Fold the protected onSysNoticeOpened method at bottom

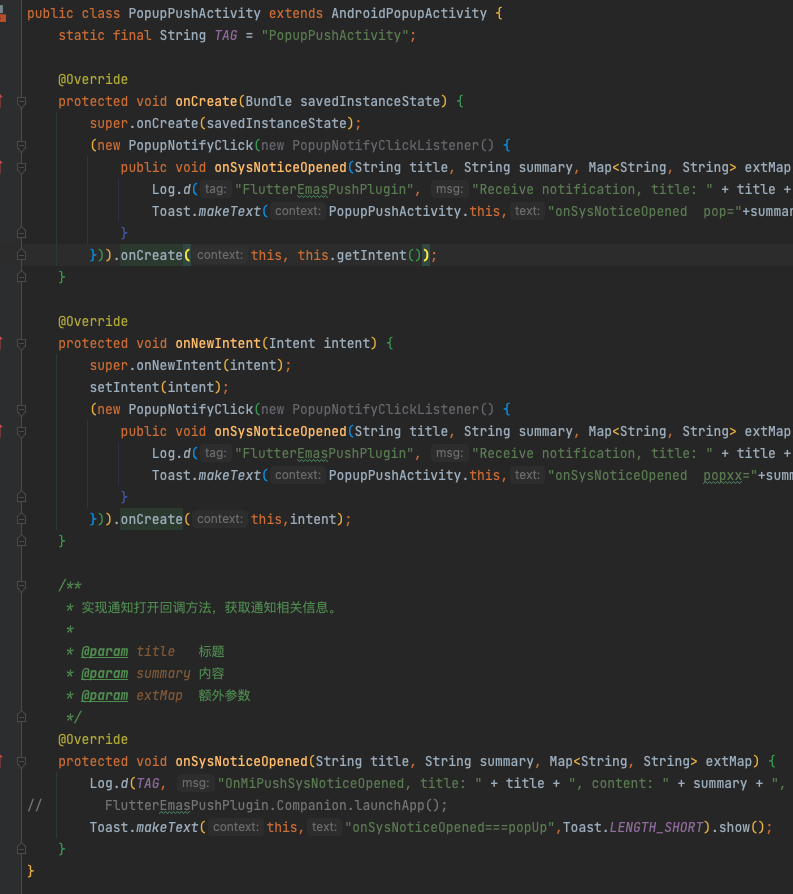coord(22,762)
